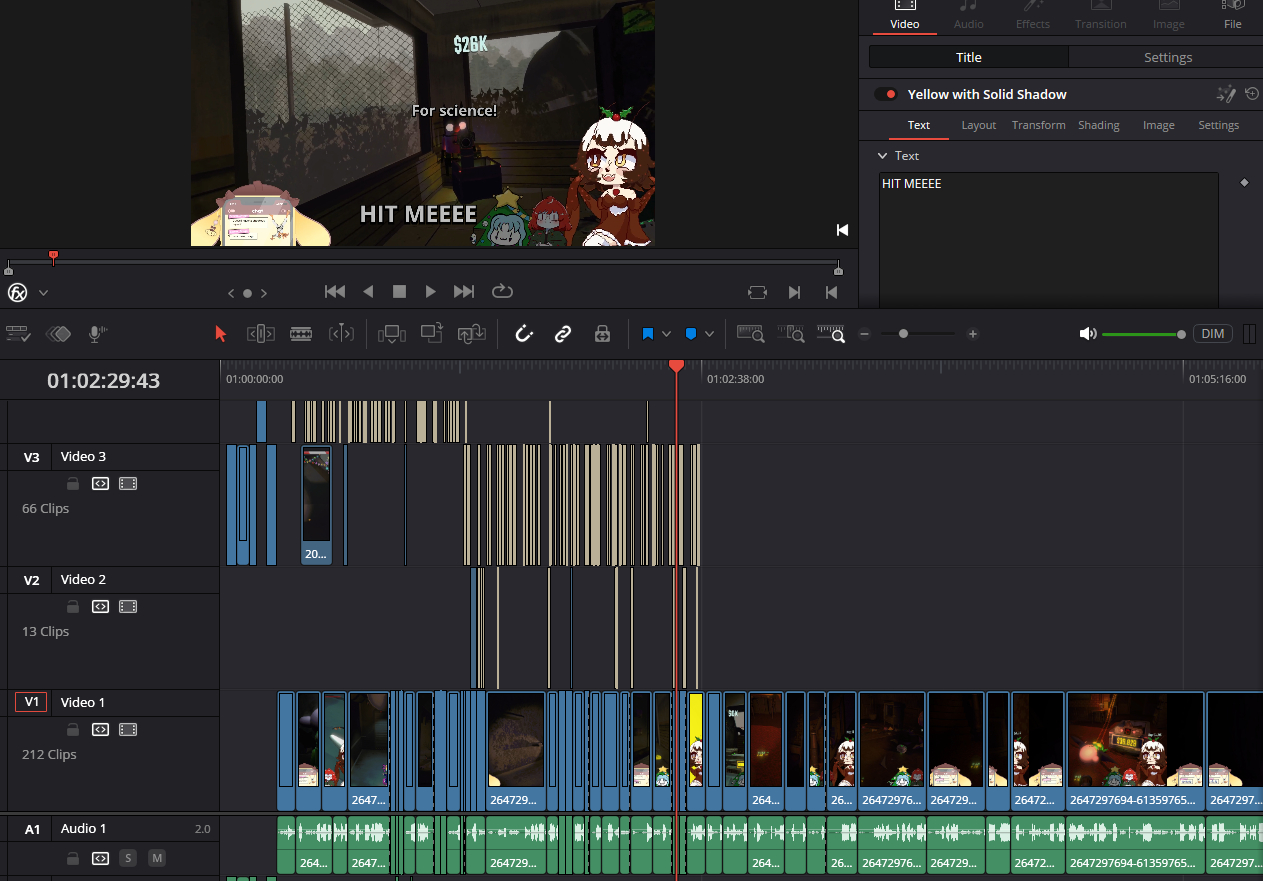The width and height of the screenshot is (1263, 881).
Task: Open the fx viewer overlay dropdown
Action: click(x=43, y=293)
